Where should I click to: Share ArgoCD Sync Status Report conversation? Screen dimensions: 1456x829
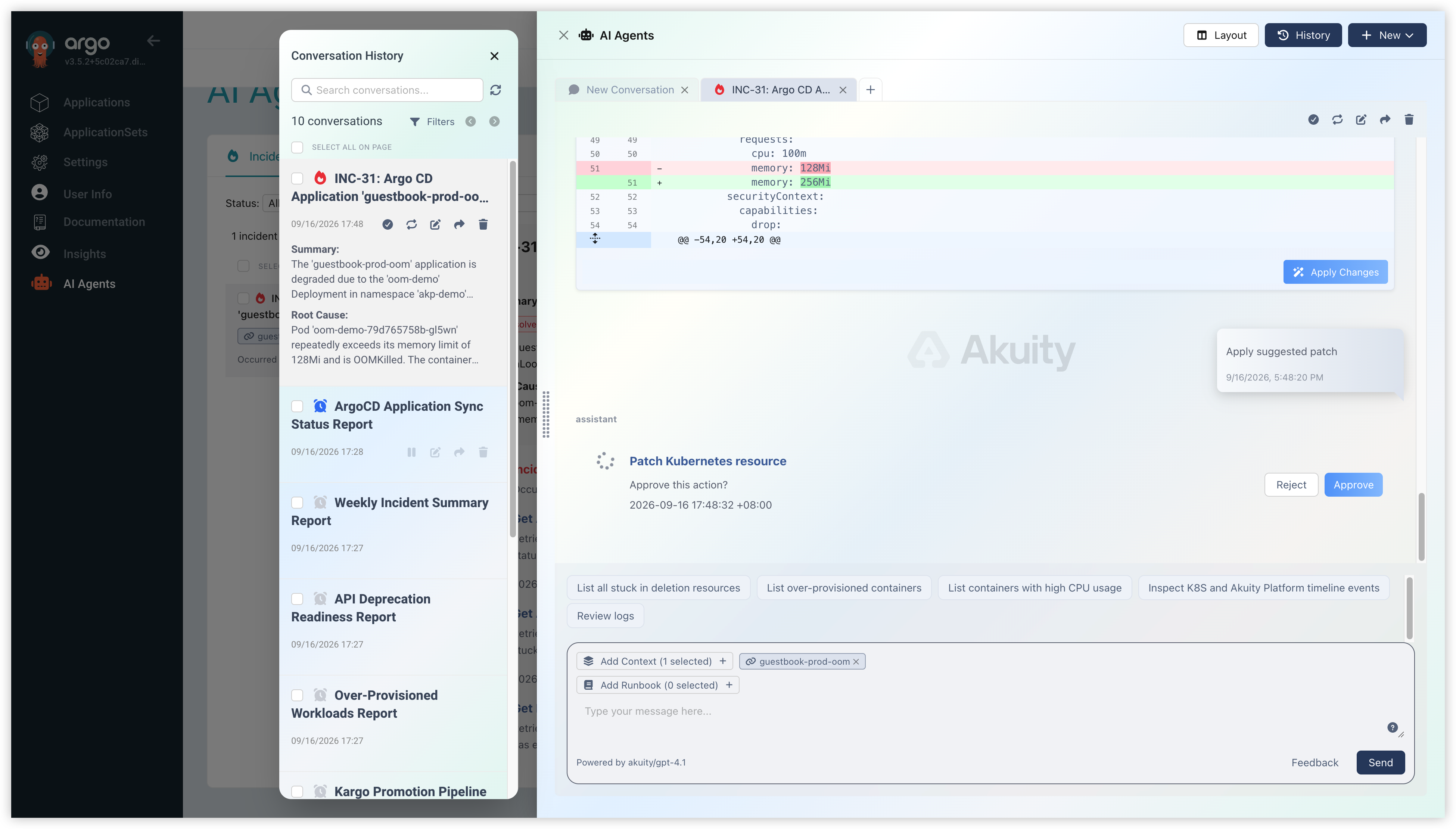coord(459,452)
